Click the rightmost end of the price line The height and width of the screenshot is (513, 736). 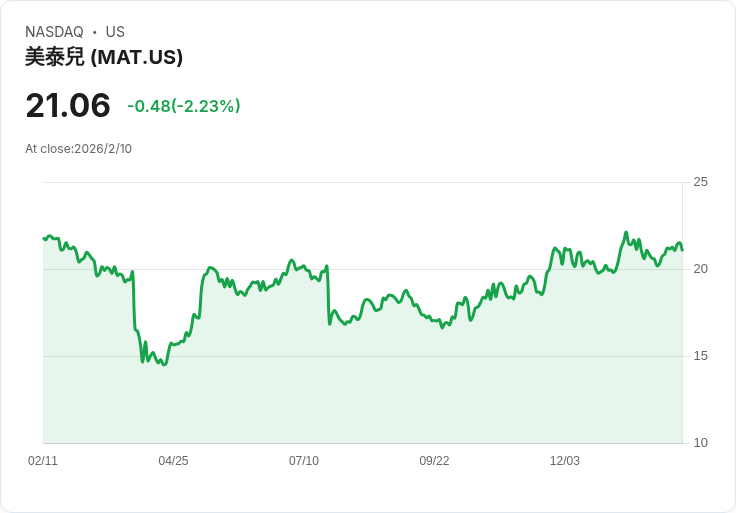[x=682, y=250]
